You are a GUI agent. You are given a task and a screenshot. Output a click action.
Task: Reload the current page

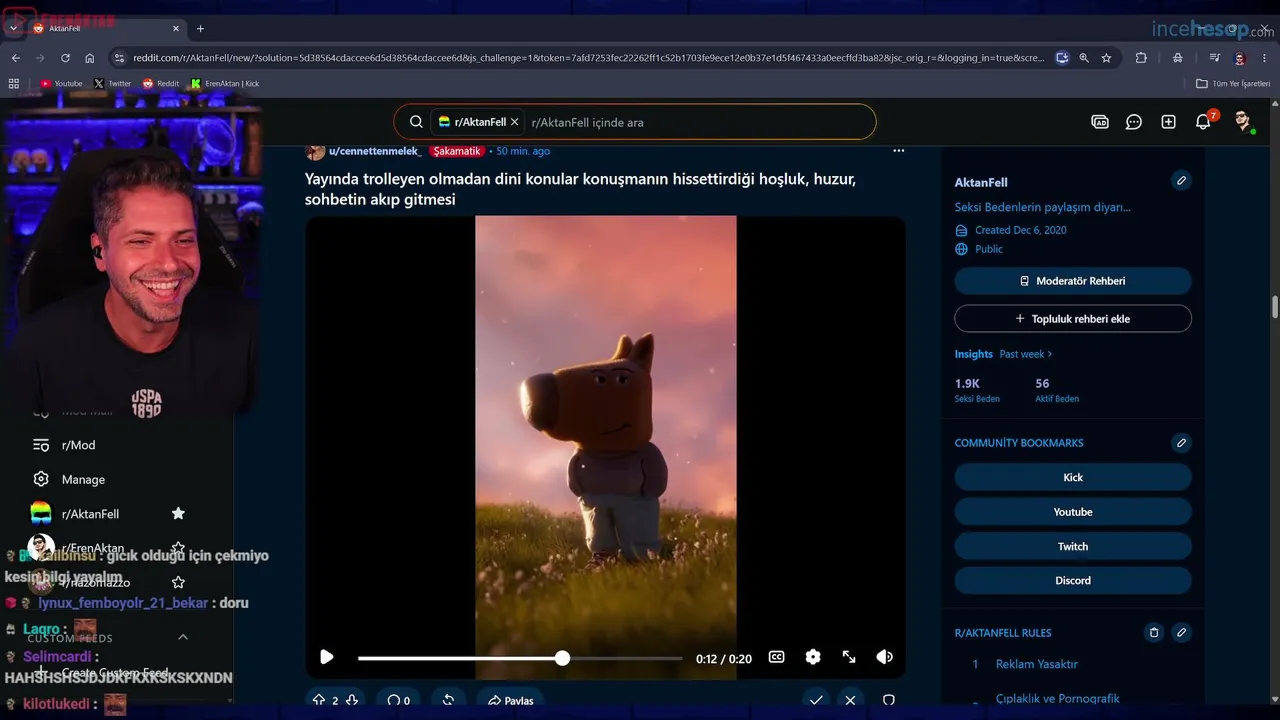65,58
